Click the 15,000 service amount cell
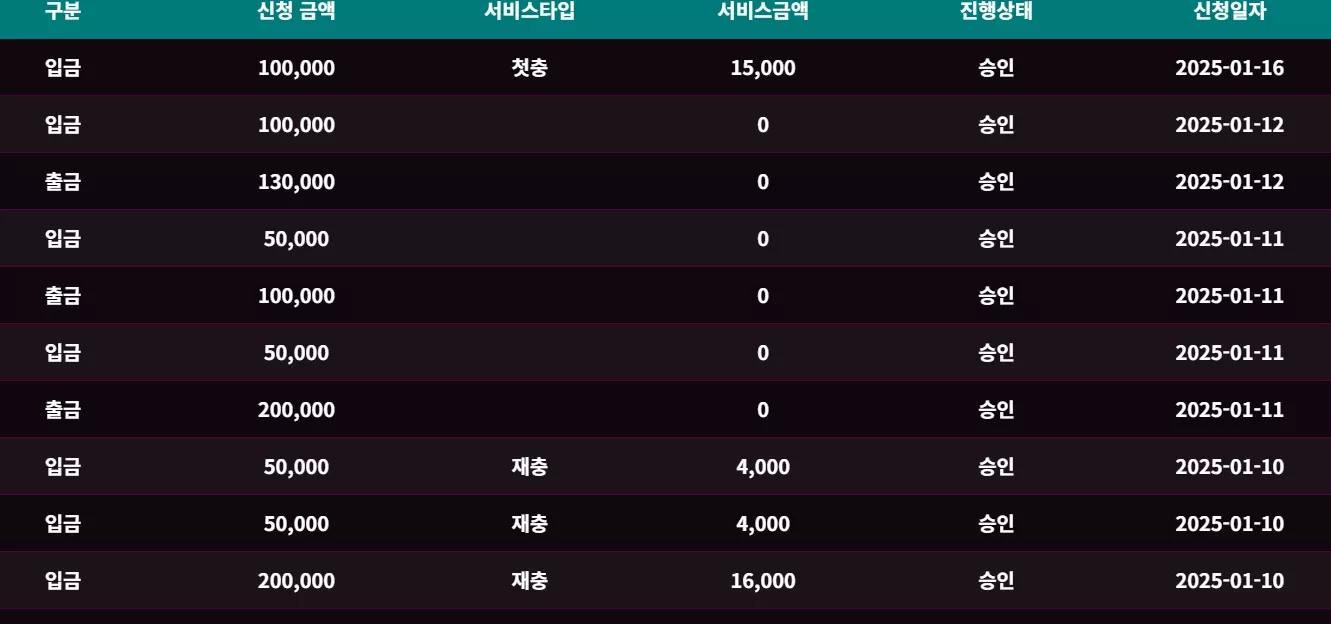Viewport: 1331px width, 624px height. tap(763, 68)
